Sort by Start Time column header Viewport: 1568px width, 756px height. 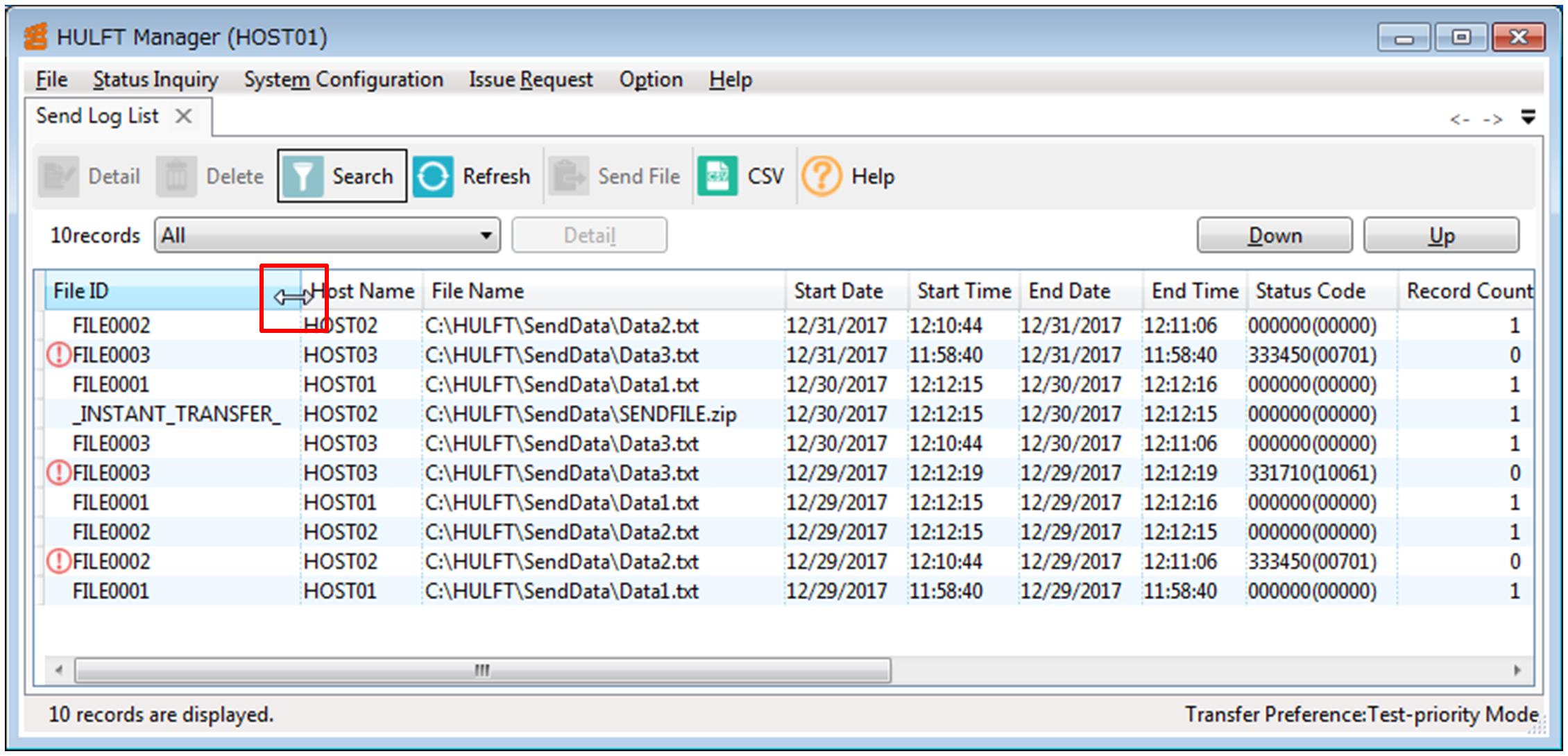(x=964, y=291)
